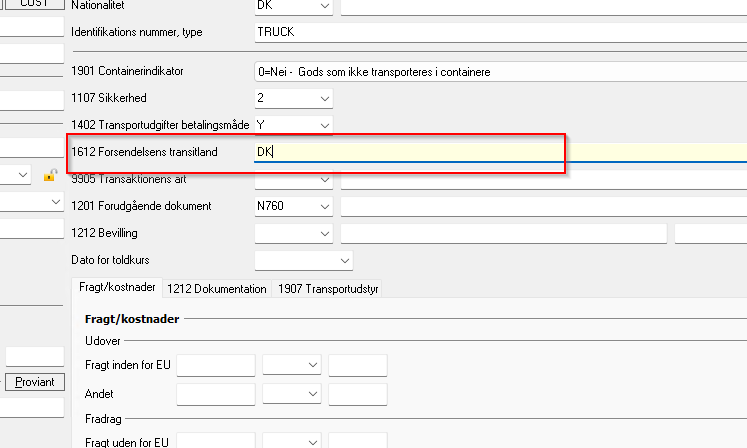
Task: Open the Fragt inden for EU currency dropdown
Action: pos(312,365)
